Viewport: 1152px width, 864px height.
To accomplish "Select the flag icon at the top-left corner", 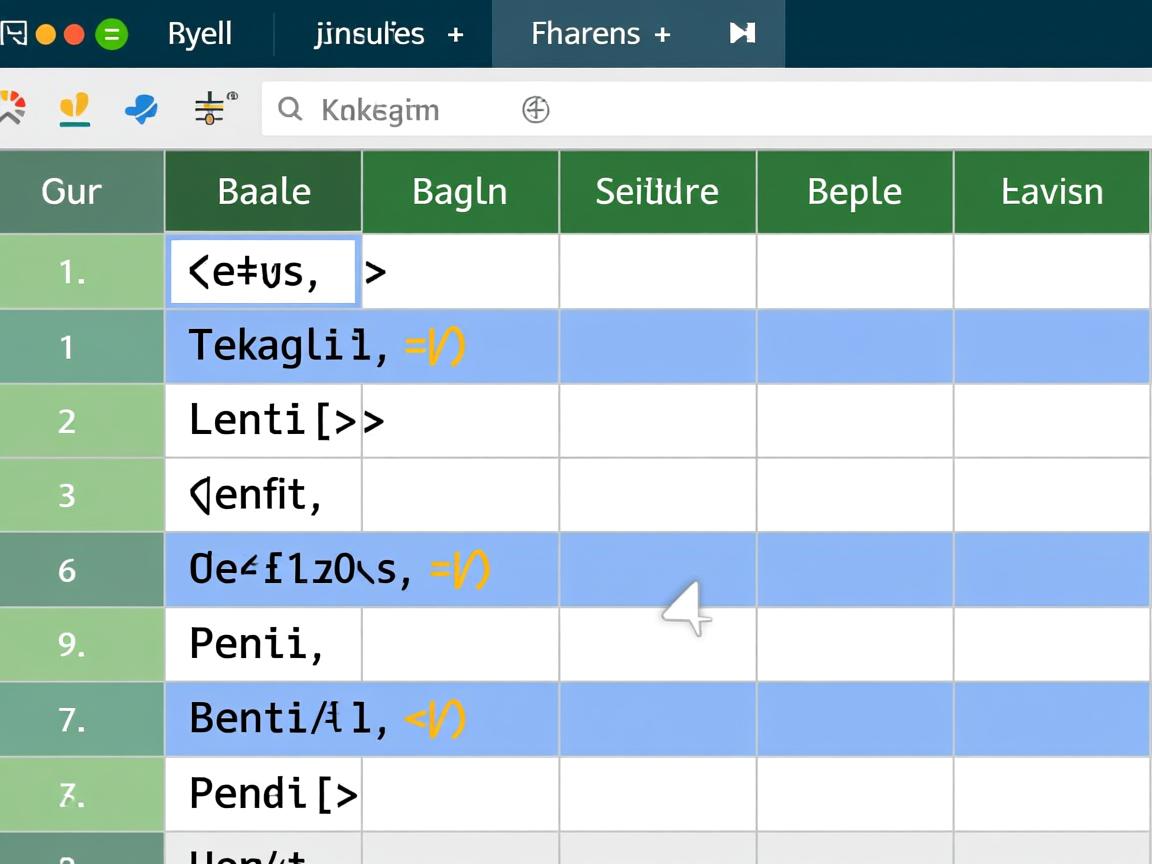I will click(14, 32).
